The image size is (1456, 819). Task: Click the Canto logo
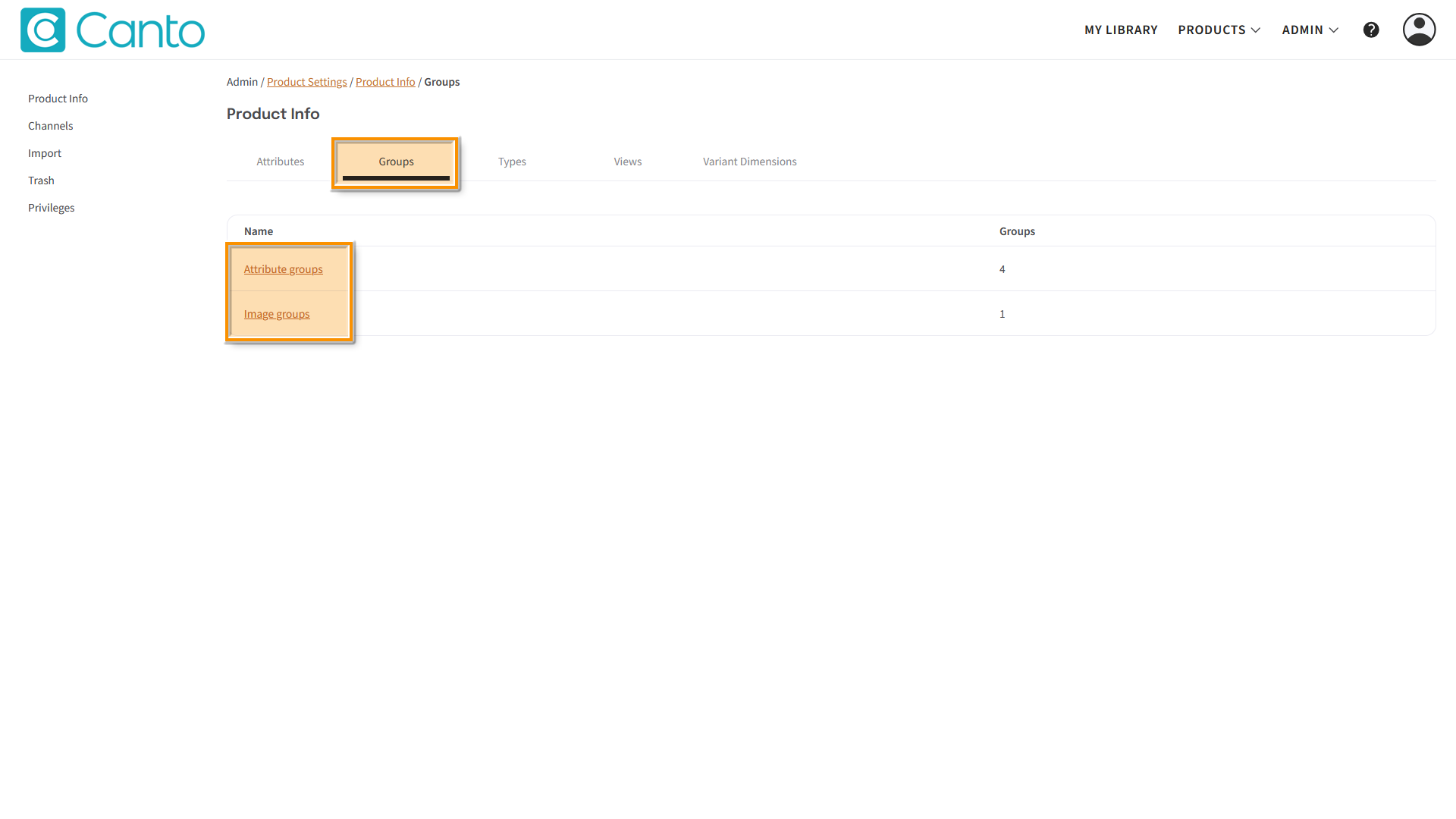coord(112,30)
